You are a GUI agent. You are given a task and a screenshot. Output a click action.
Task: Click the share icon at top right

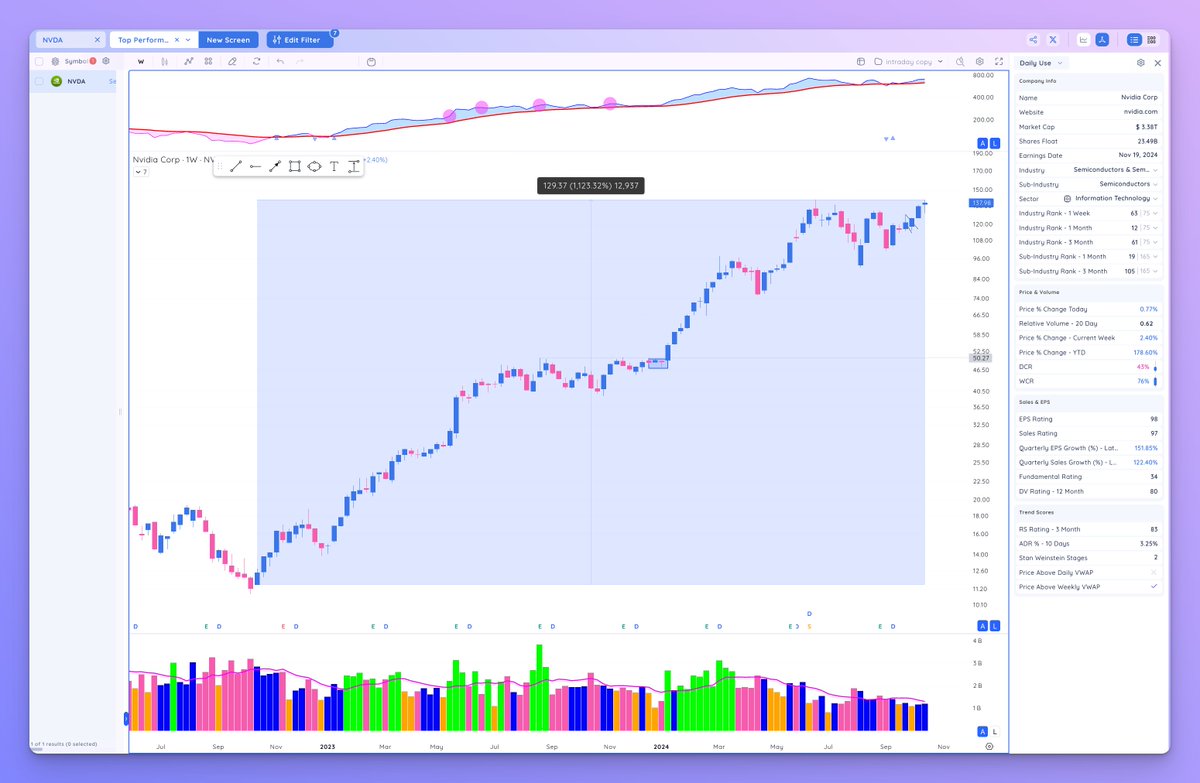tap(1032, 39)
